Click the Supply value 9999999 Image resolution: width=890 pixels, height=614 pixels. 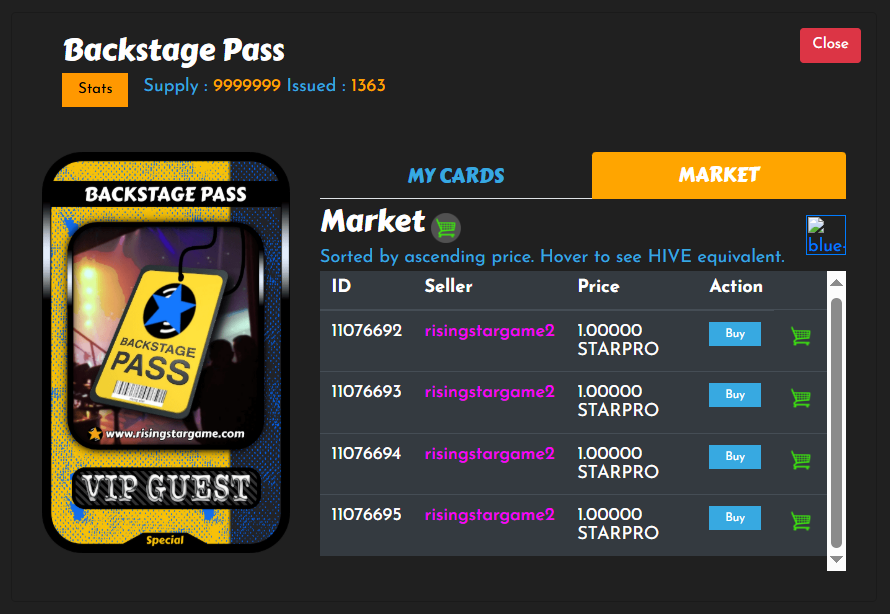pyautogui.click(x=247, y=86)
